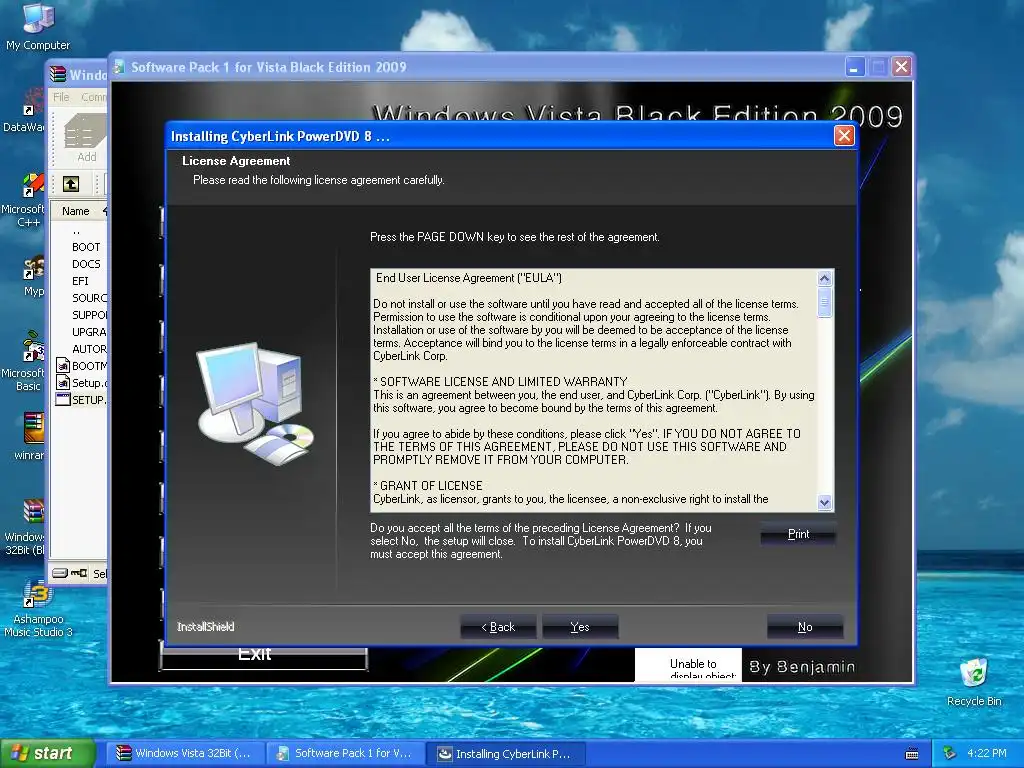Switch to Installing CyberLink taskbar item

pos(505,754)
